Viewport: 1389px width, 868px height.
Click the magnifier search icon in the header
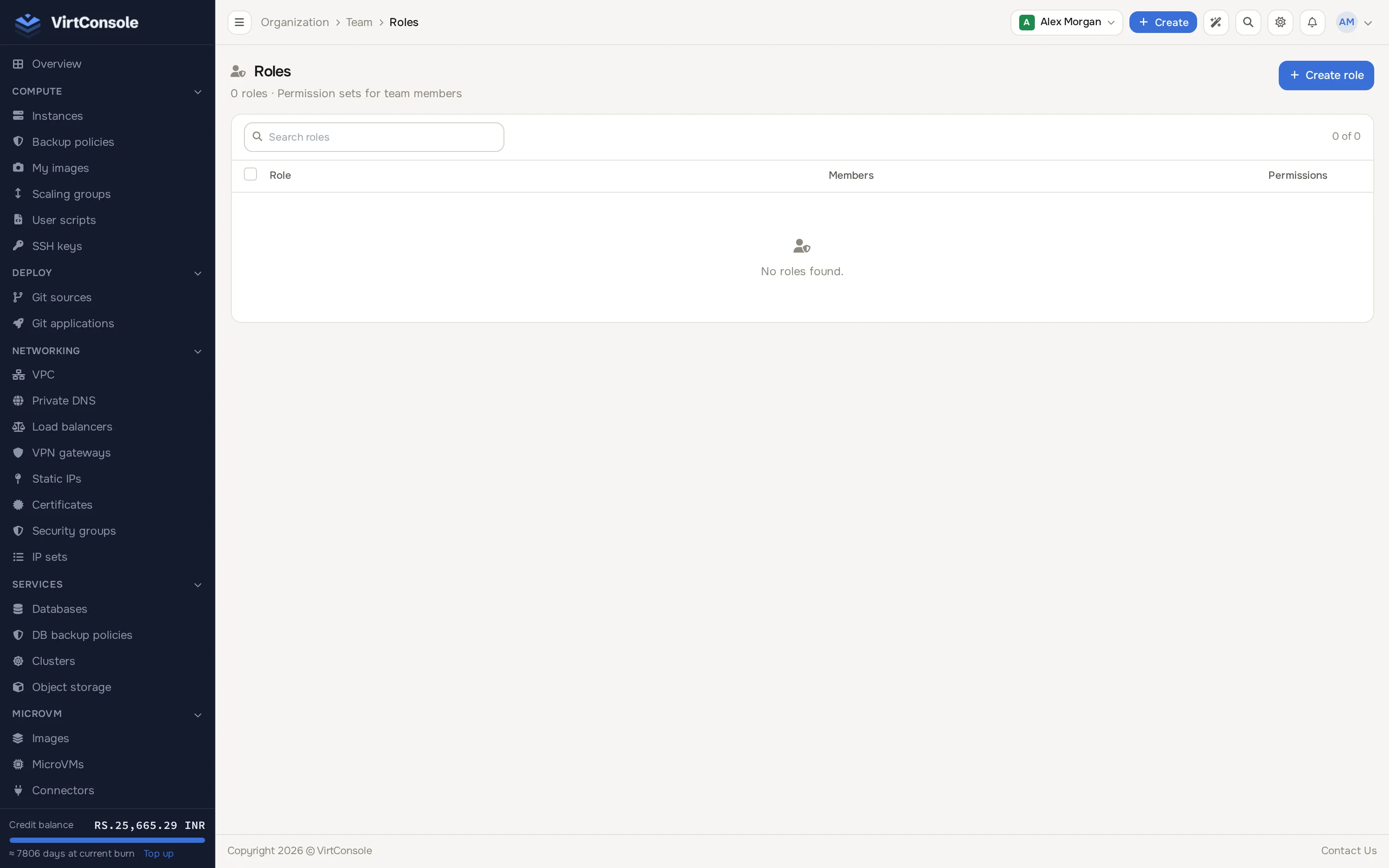pyautogui.click(x=1248, y=23)
